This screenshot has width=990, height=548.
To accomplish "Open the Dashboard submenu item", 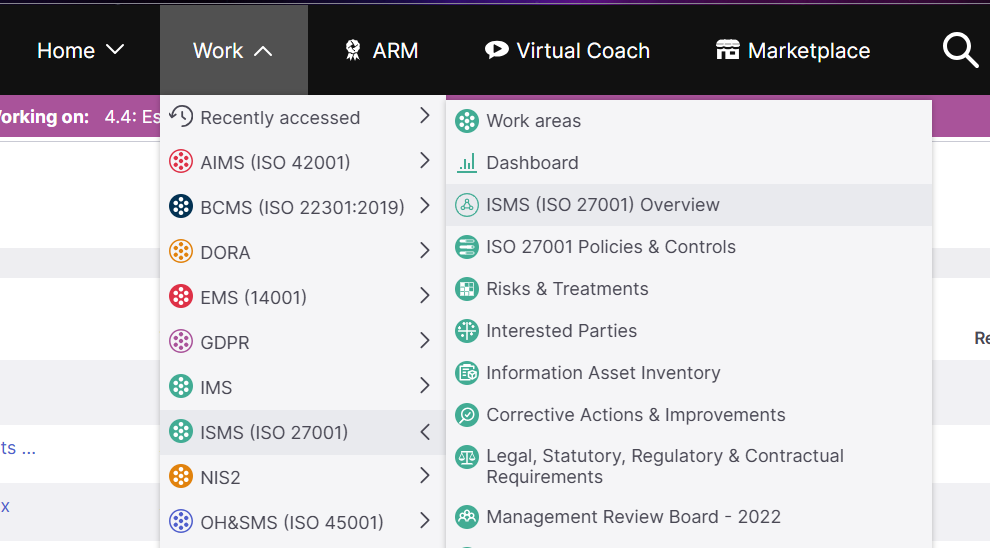I will tap(689, 163).
